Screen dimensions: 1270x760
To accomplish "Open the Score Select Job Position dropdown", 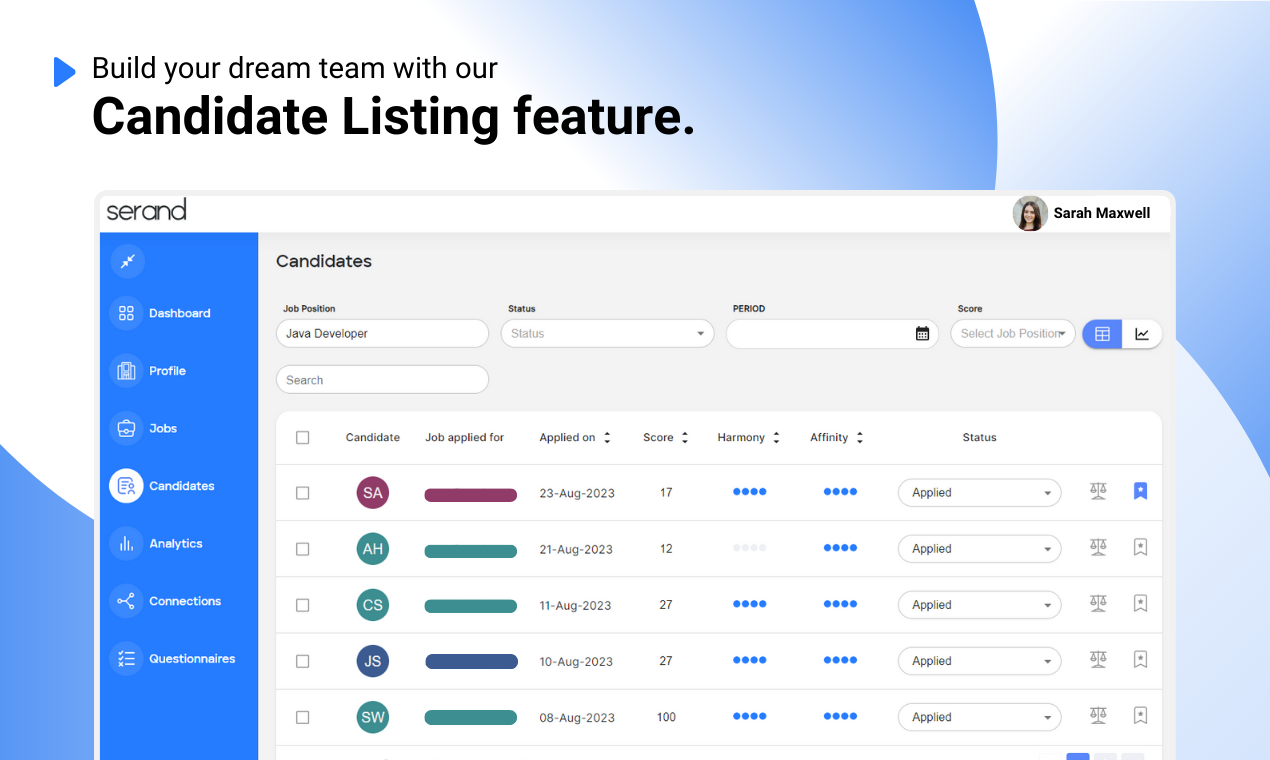I will pos(1013,334).
